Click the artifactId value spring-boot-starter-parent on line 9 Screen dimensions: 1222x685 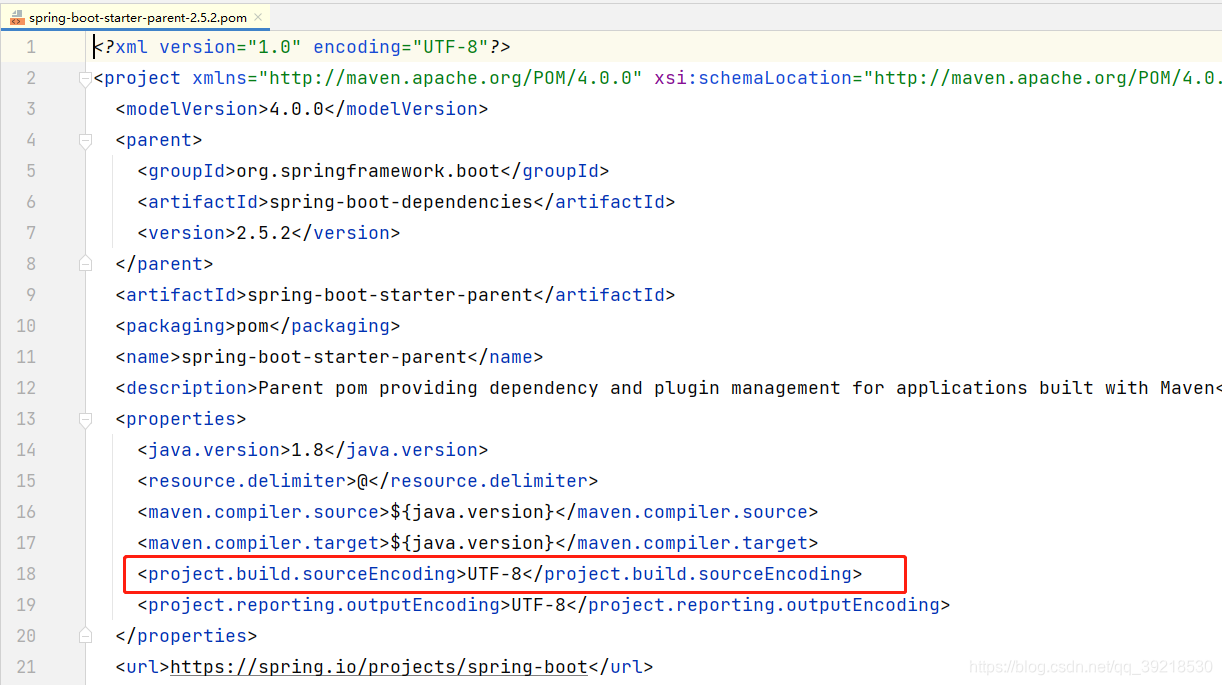(x=390, y=296)
